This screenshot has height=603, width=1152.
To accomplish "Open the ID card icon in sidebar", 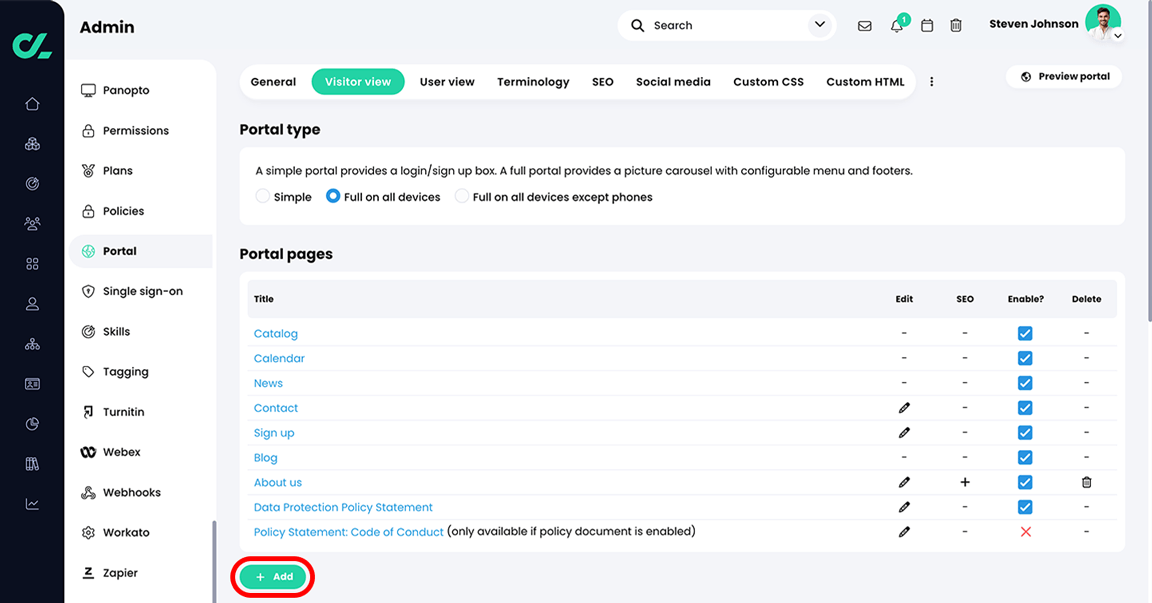I will point(32,383).
